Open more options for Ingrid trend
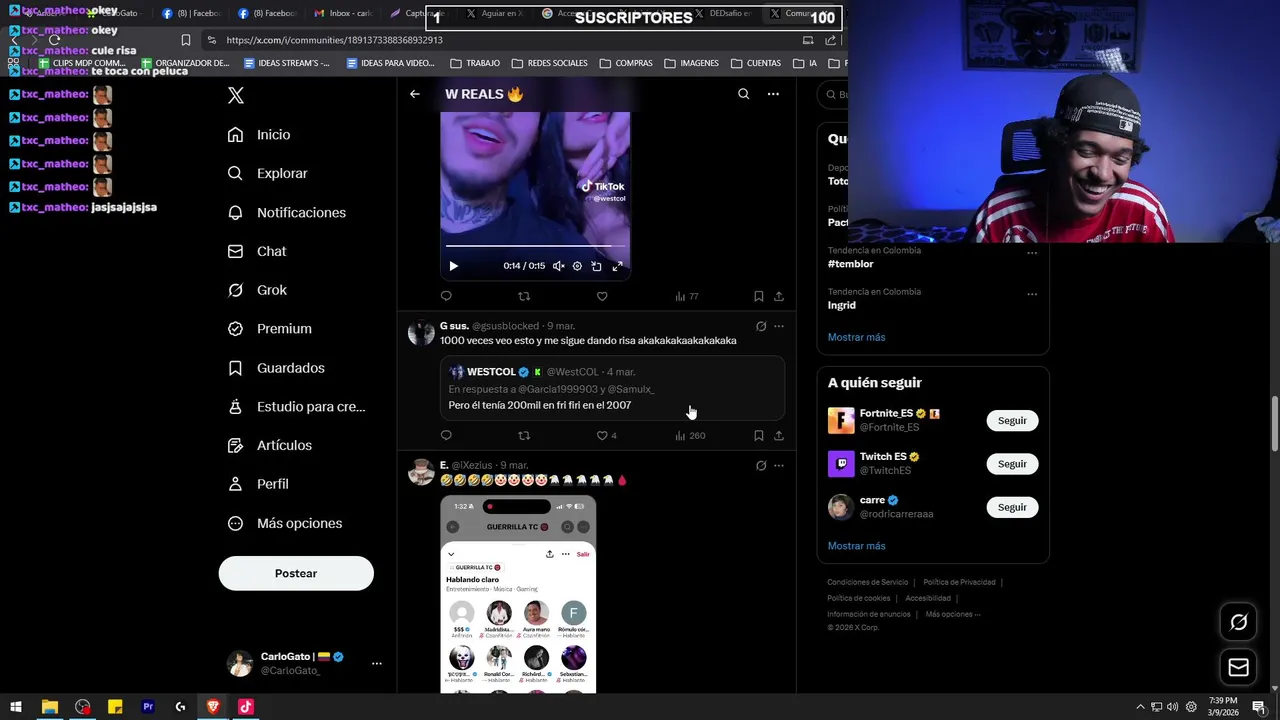The width and height of the screenshot is (1280, 720). 1032,294
